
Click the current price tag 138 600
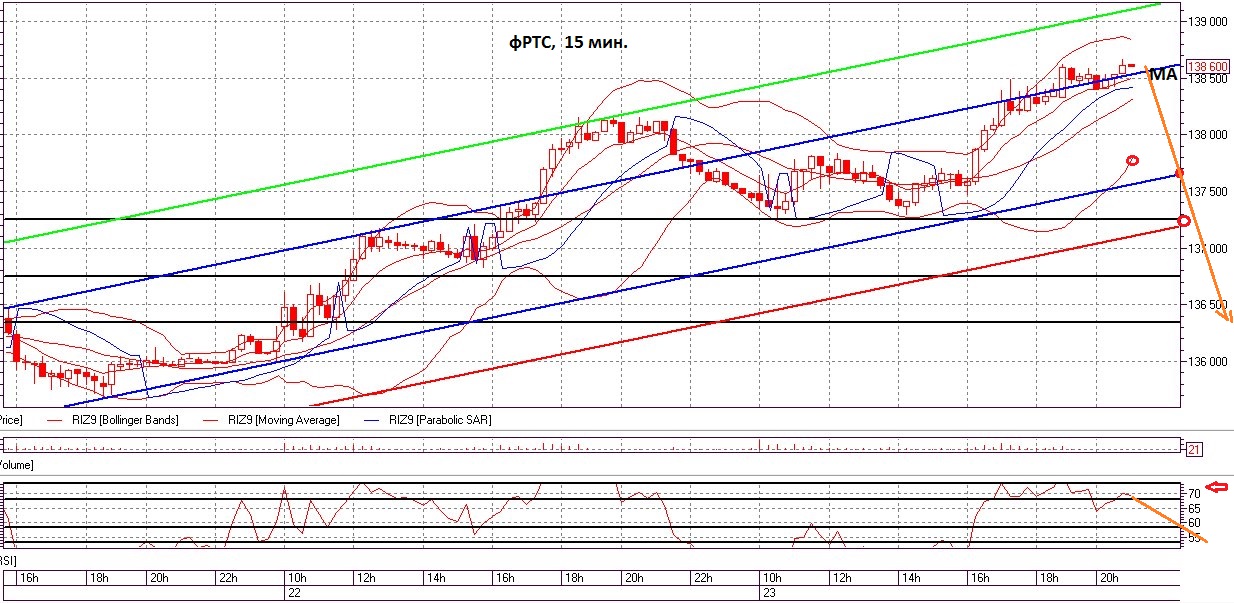click(x=1206, y=67)
